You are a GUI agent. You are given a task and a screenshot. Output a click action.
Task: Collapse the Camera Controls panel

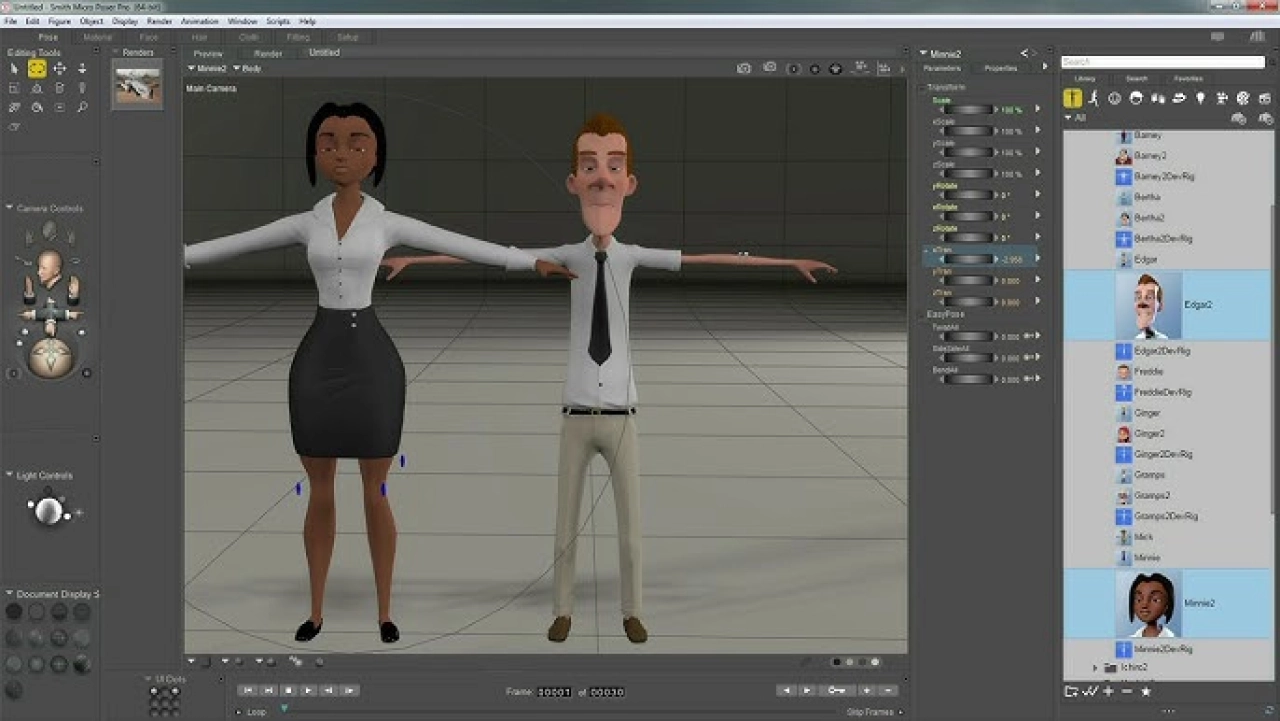click(11, 208)
